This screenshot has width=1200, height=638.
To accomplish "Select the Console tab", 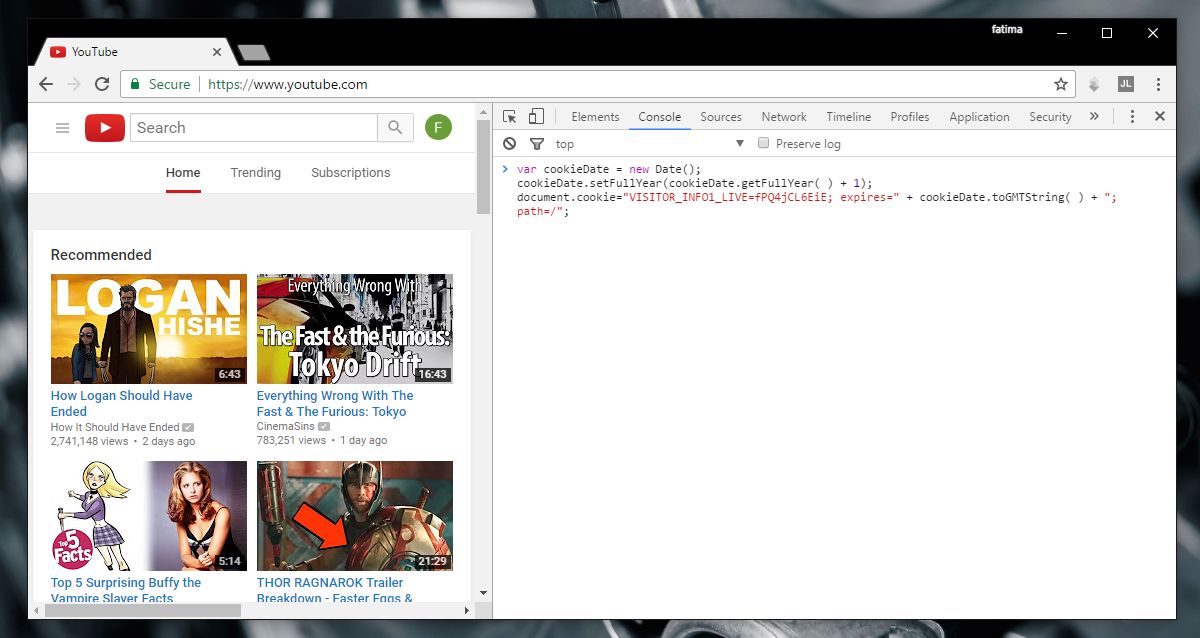I will 660,117.
